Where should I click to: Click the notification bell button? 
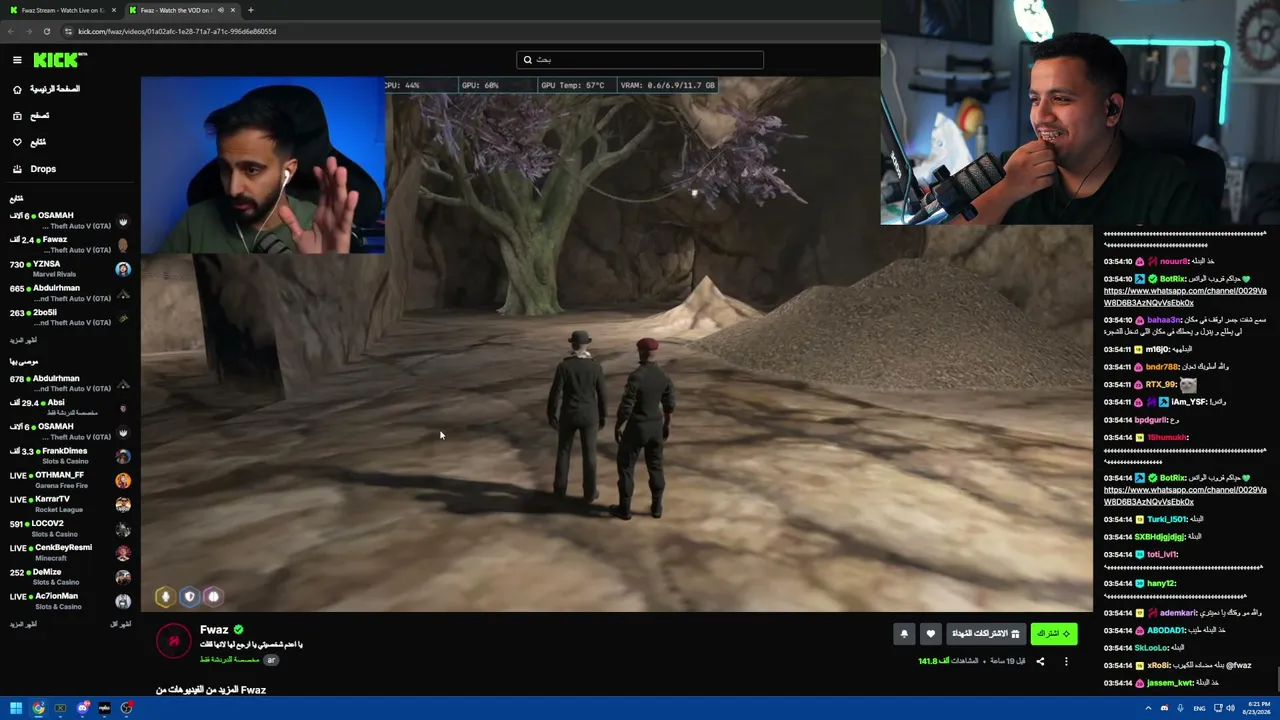tap(904, 633)
